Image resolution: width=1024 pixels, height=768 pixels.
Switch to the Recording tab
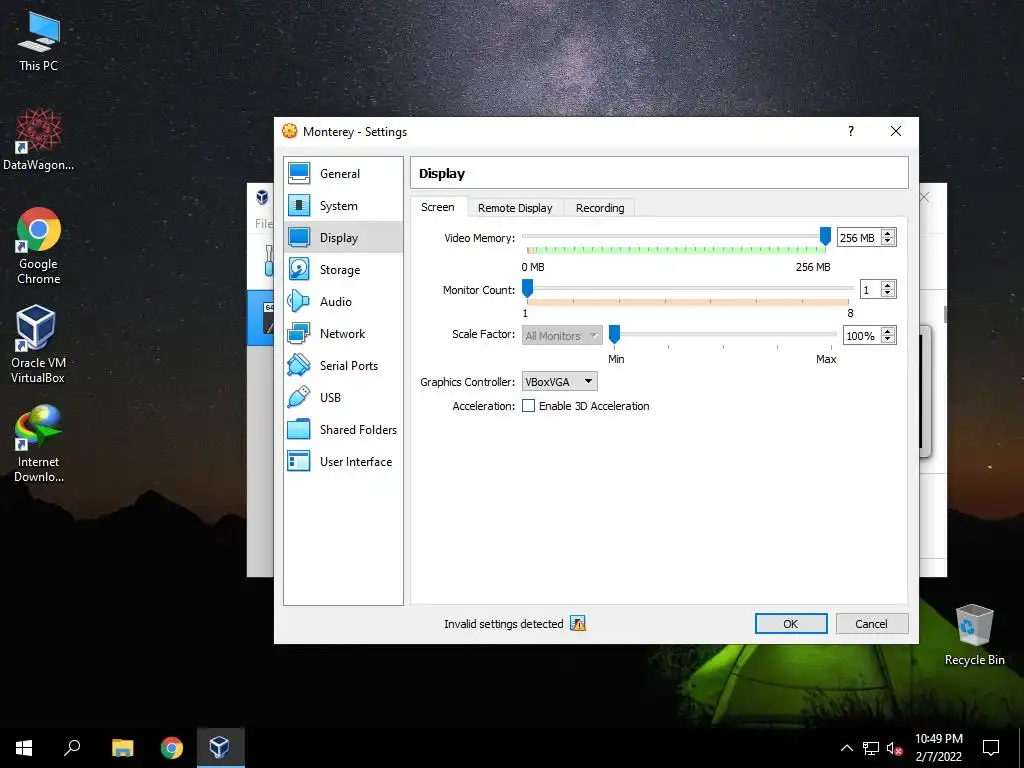(x=600, y=208)
